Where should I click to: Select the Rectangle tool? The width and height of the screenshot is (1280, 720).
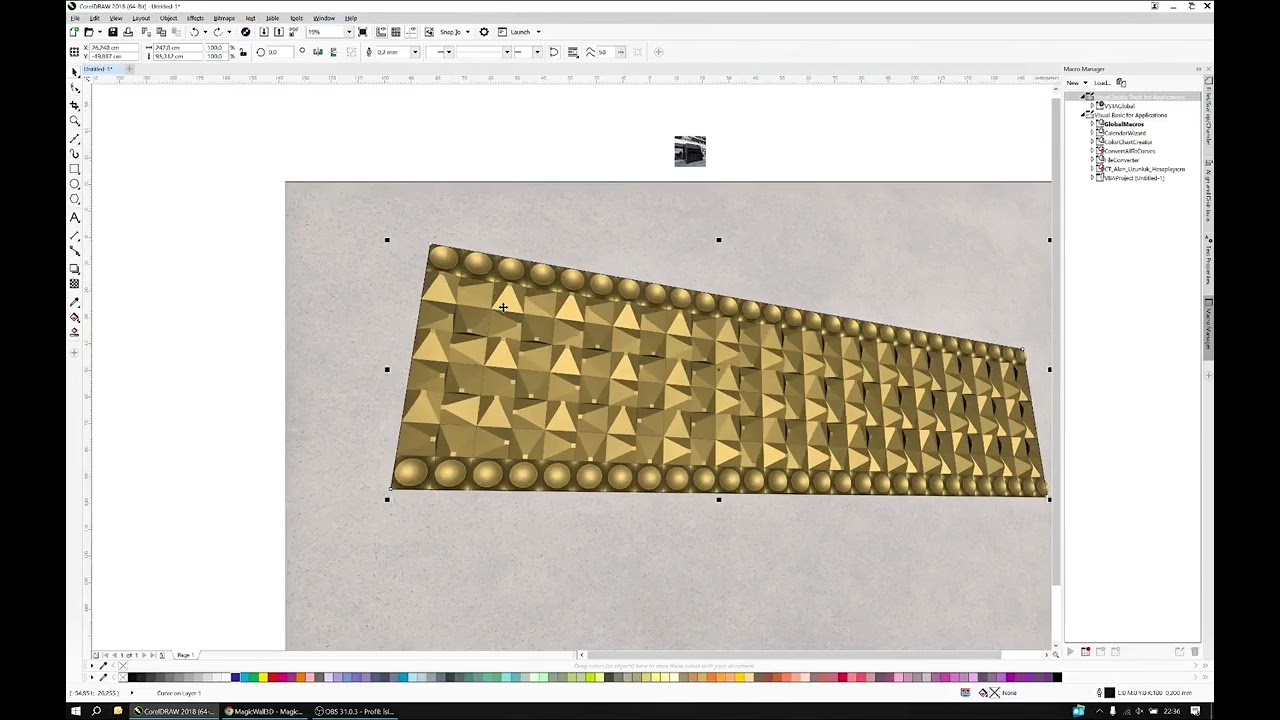click(75, 170)
